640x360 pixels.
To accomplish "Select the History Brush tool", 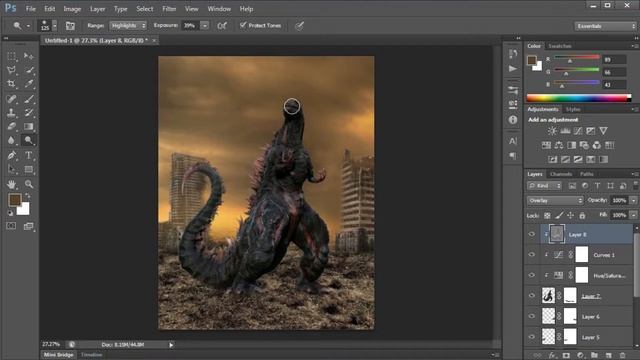I will tap(29, 112).
